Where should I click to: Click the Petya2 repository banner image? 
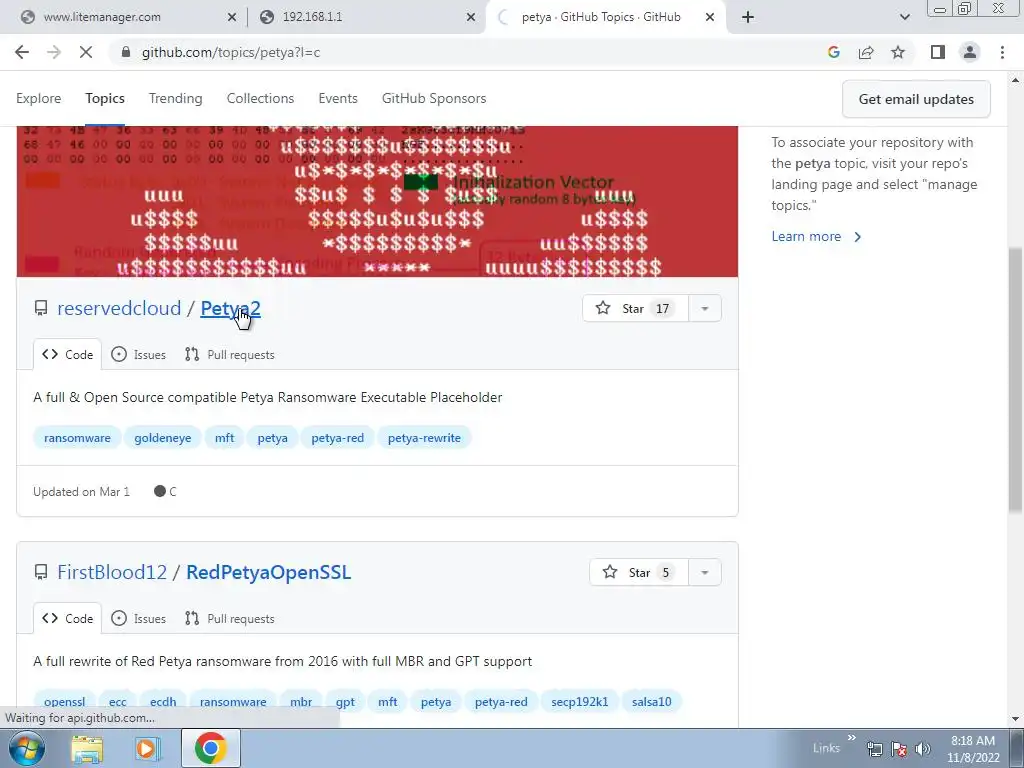pos(377,201)
